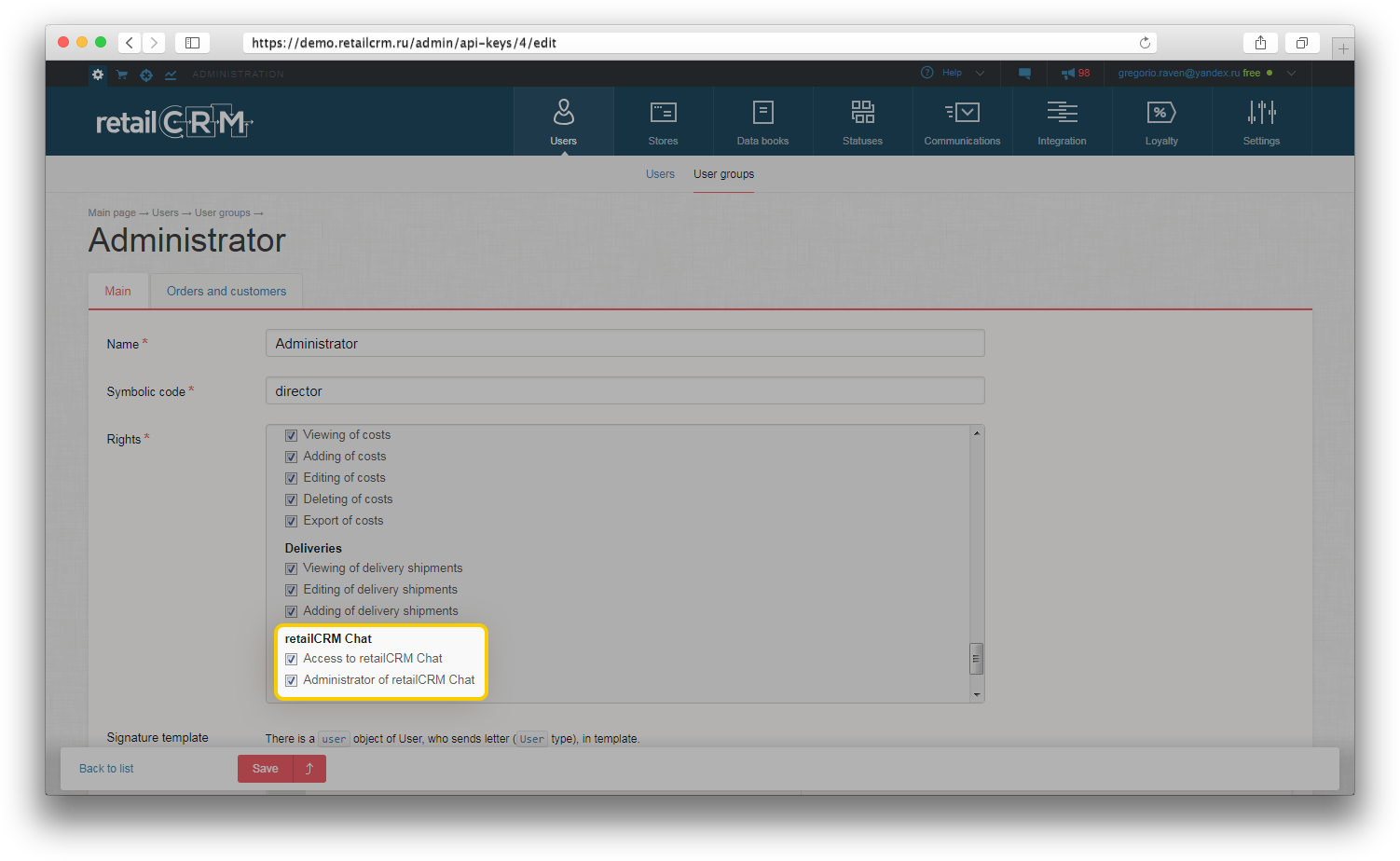Click the browser address bar

(700, 43)
